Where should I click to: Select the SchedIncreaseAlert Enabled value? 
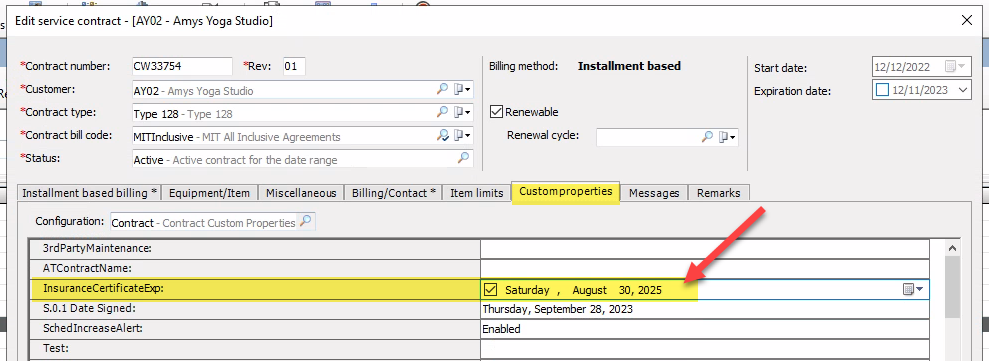tap(705, 329)
